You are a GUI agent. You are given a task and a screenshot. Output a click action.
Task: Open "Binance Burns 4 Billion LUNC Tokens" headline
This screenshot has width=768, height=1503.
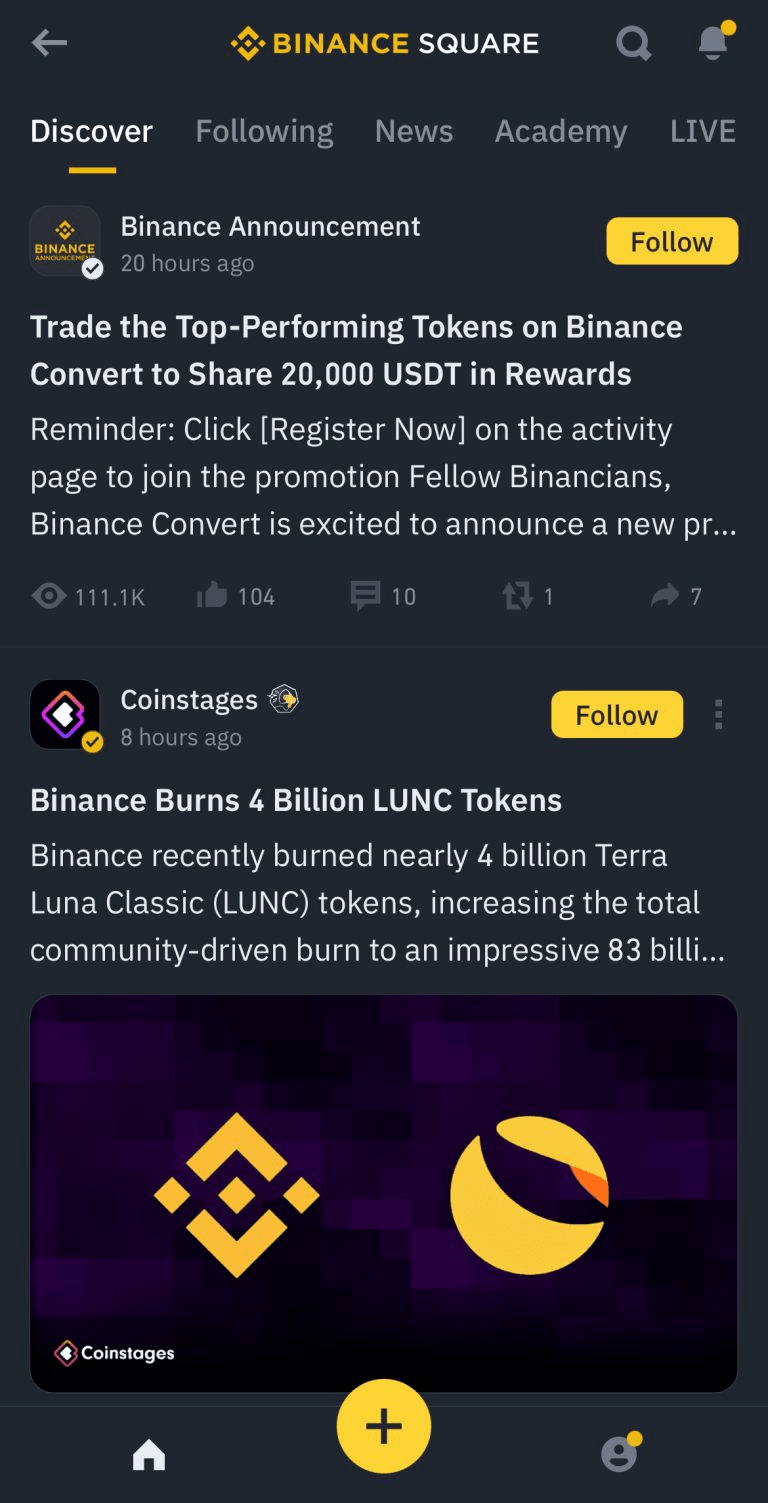click(x=296, y=800)
